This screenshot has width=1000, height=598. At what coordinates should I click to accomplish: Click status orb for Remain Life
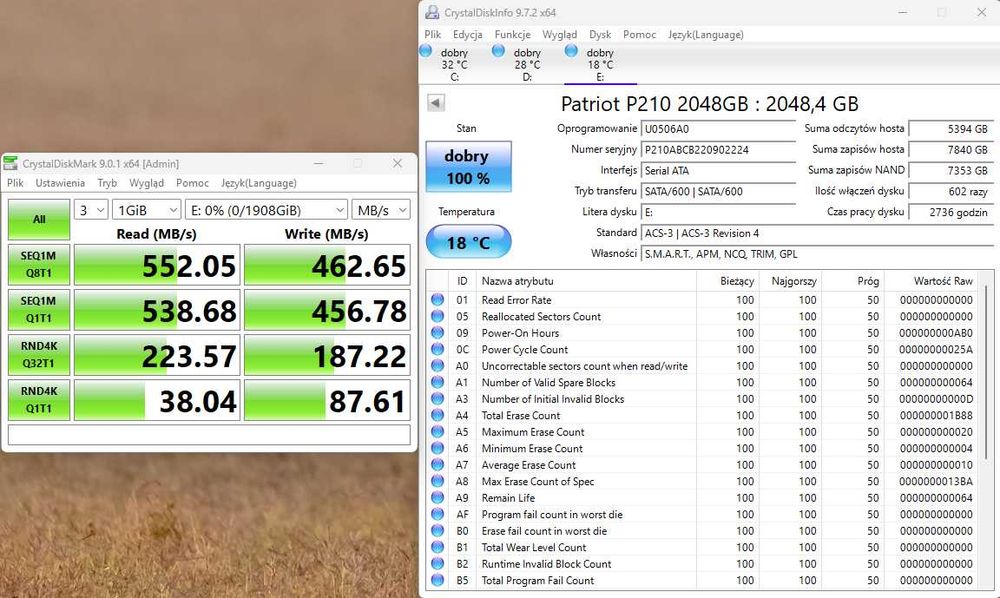(438, 498)
